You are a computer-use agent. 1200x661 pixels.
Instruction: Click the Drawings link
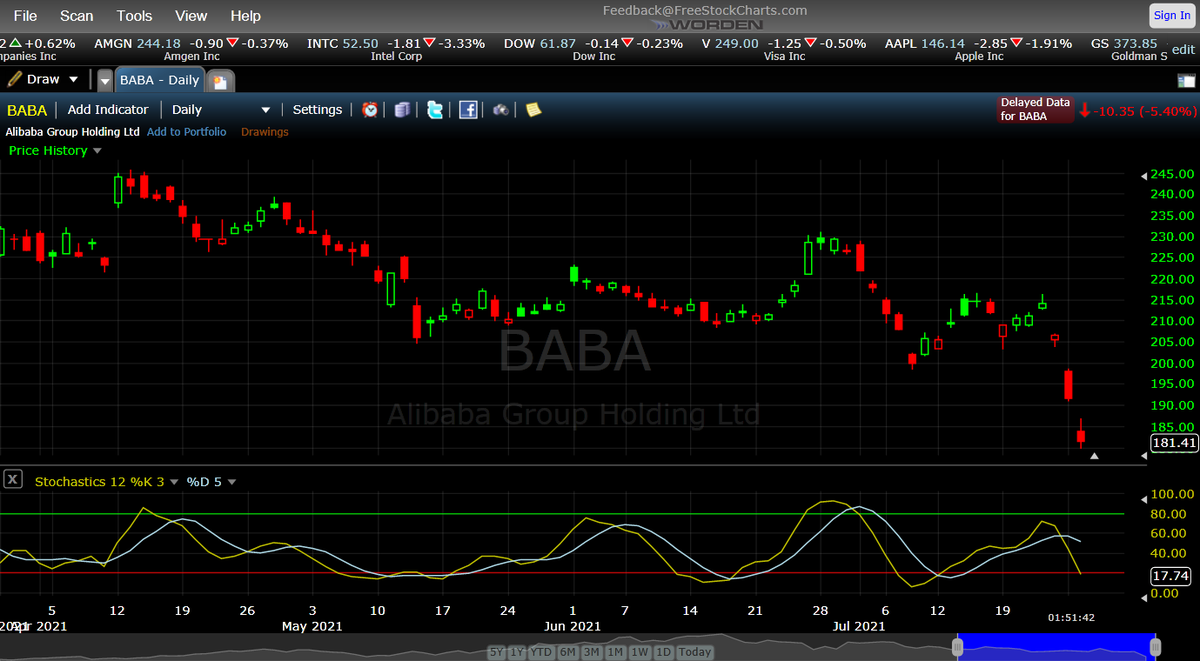[x=265, y=132]
